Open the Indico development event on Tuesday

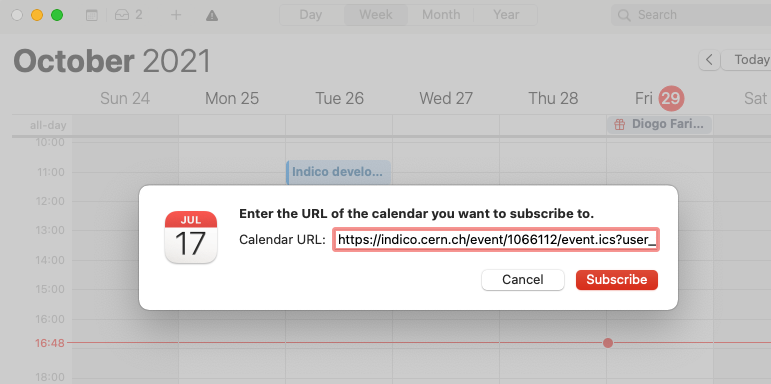[x=338, y=172]
